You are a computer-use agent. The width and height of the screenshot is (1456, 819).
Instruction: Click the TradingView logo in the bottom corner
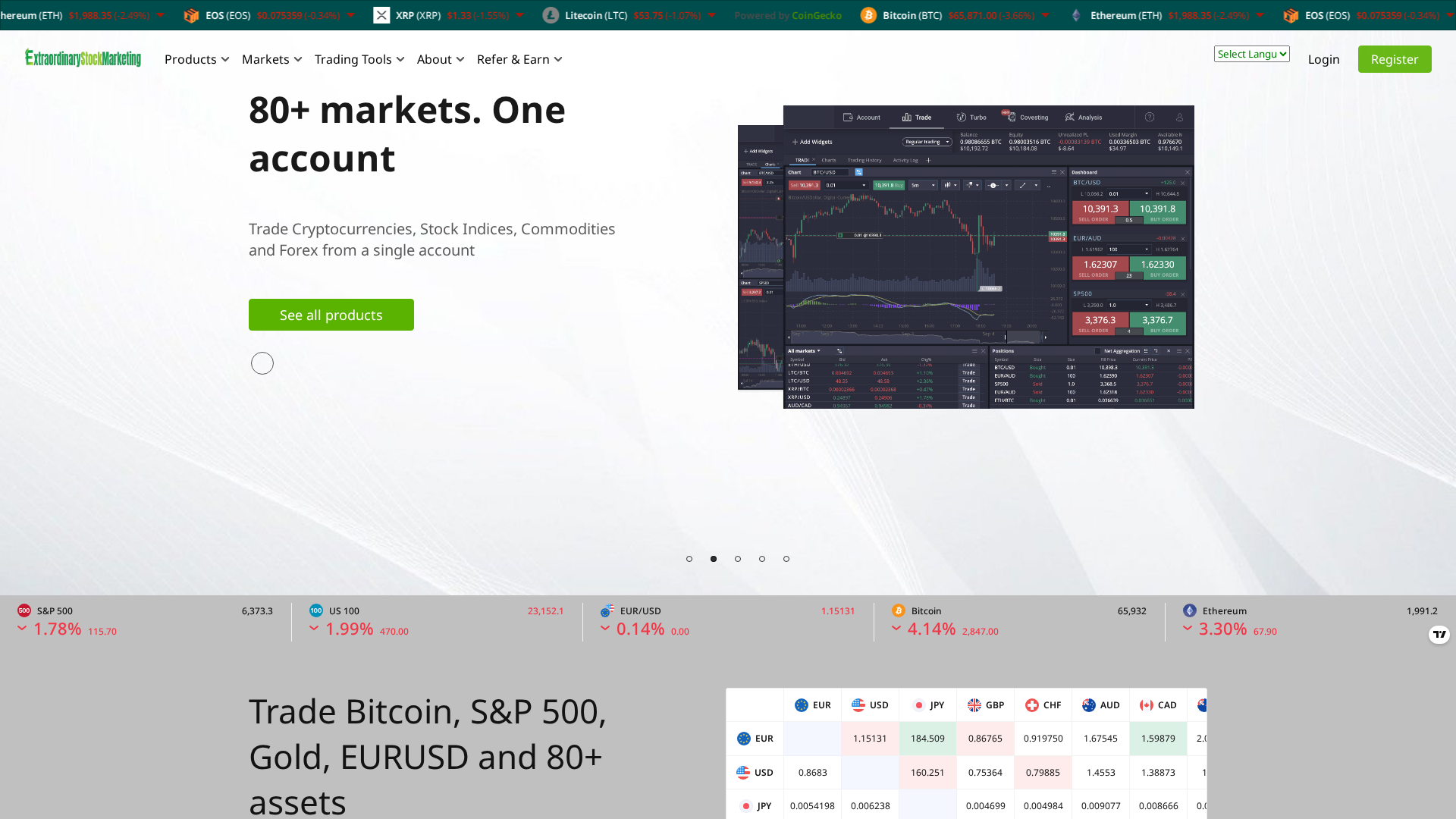coord(1439,635)
